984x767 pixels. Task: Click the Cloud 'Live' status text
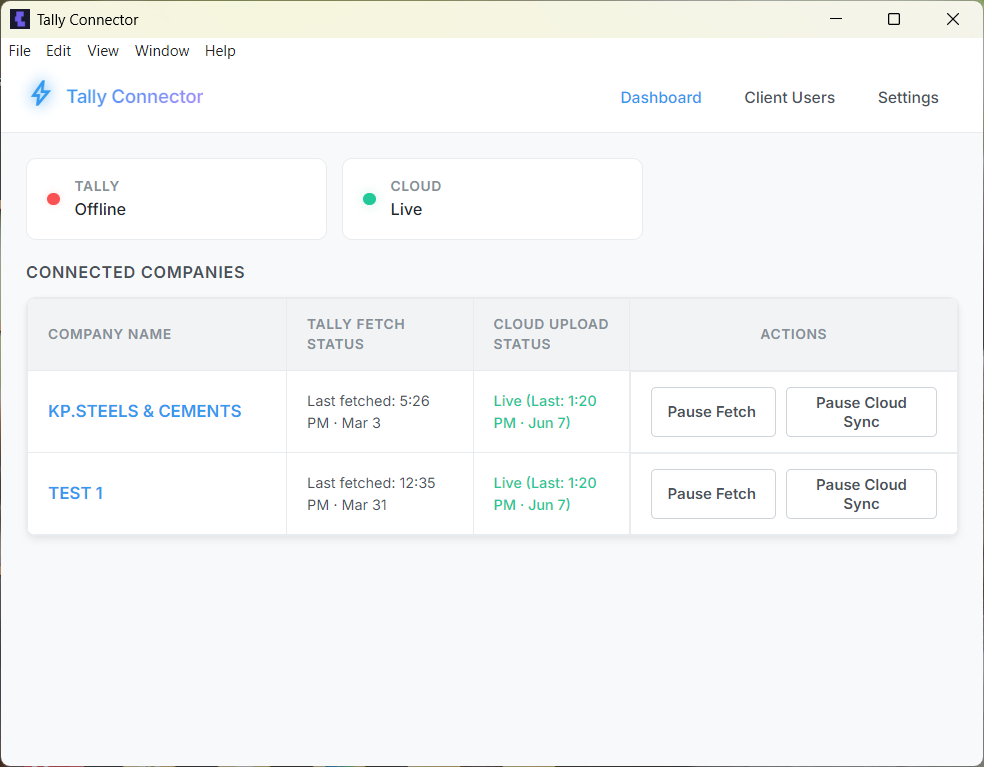(x=406, y=210)
